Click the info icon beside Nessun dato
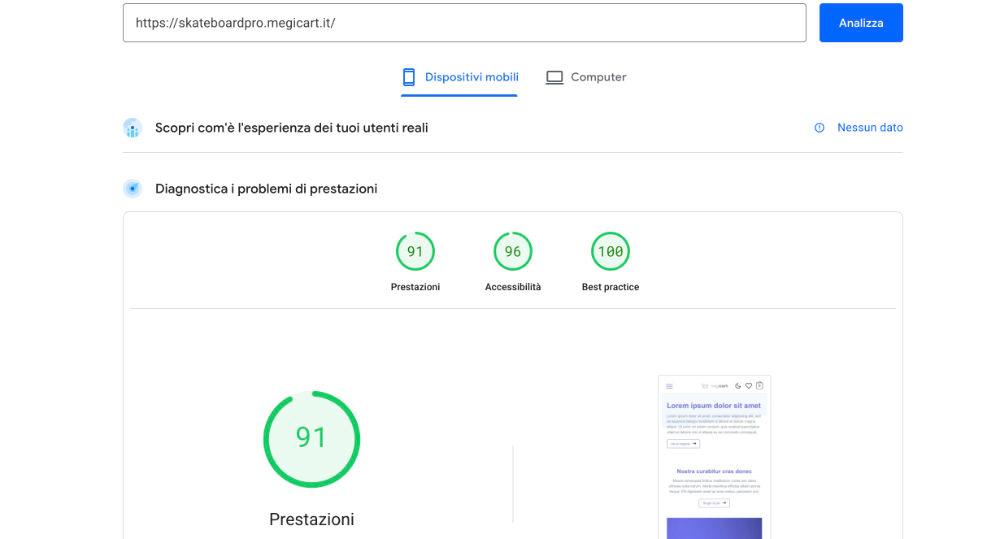1000x539 pixels. coord(820,128)
